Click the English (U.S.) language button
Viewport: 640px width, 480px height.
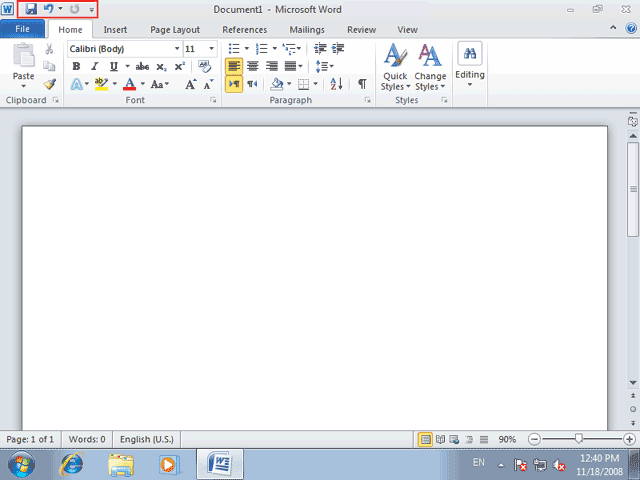coord(147,439)
